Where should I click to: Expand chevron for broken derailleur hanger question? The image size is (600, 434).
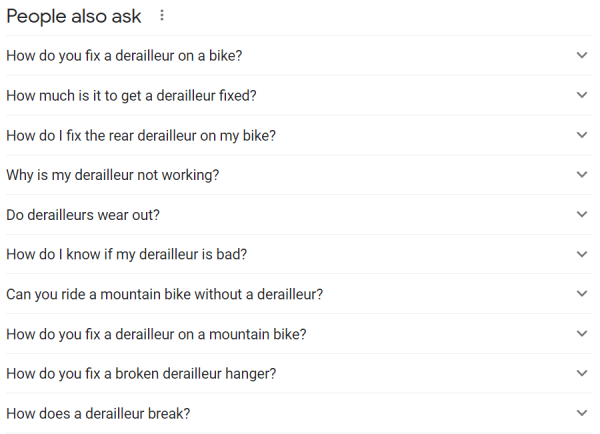click(x=582, y=373)
